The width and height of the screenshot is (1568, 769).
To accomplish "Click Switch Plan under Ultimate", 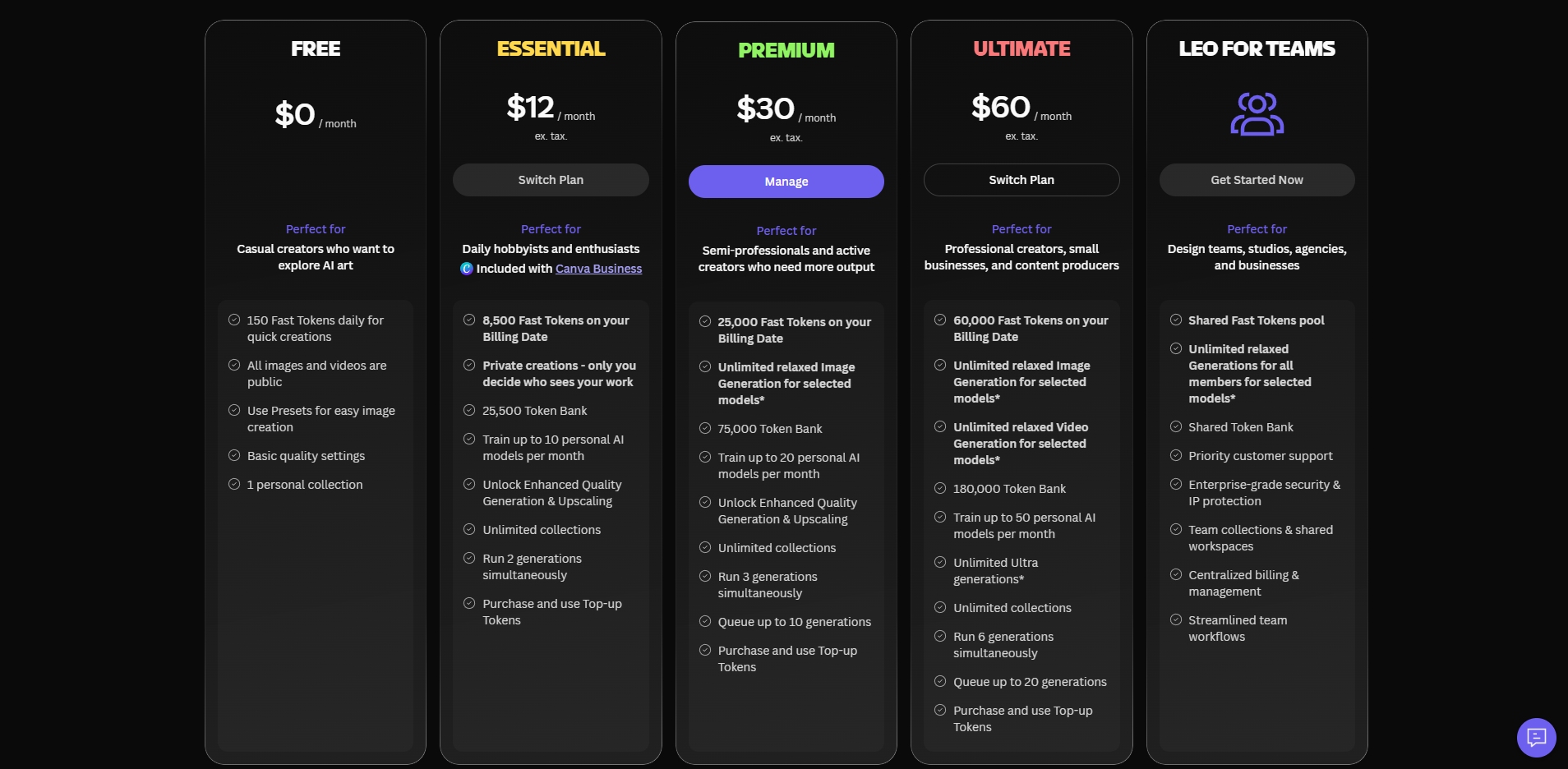I will pyautogui.click(x=1022, y=180).
